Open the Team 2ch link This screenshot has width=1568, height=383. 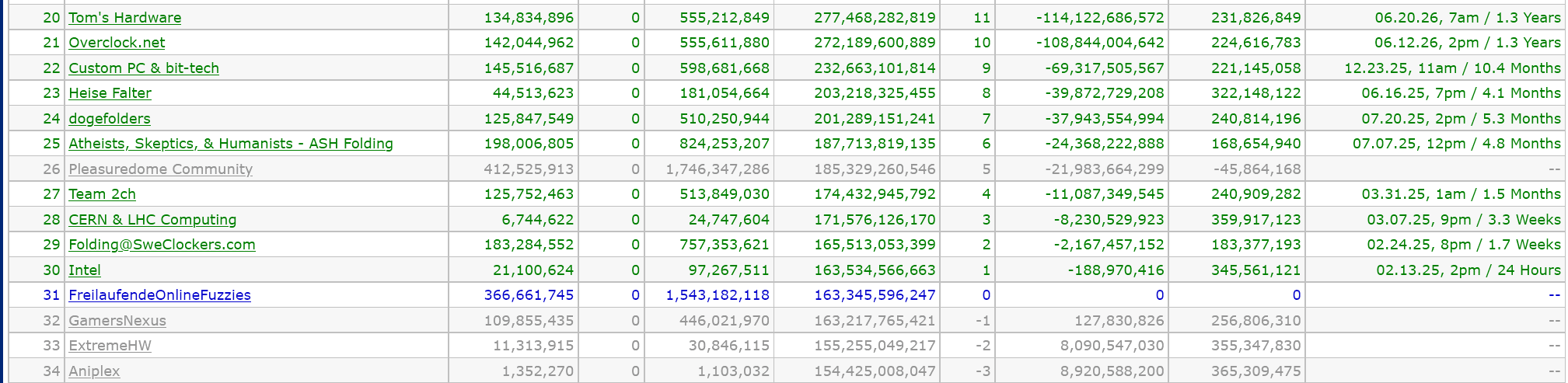[x=102, y=194]
